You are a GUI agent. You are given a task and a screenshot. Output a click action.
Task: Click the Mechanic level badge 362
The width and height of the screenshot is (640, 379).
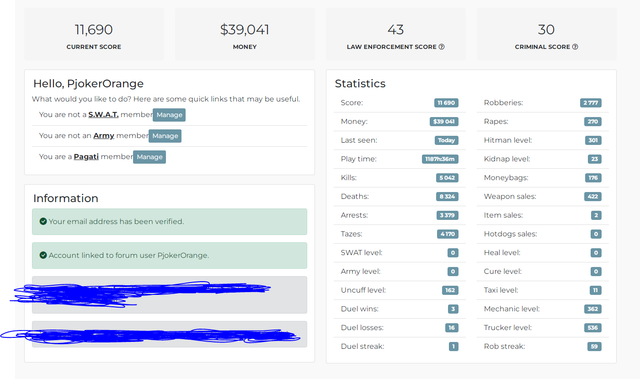click(593, 309)
